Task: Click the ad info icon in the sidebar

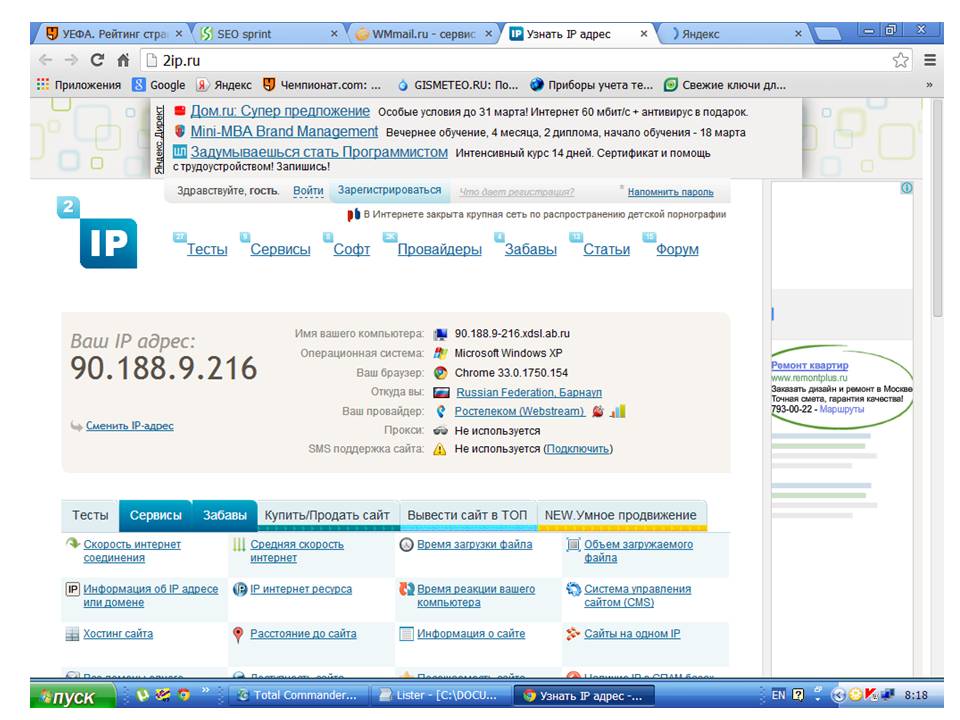Action: tap(907, 188)
